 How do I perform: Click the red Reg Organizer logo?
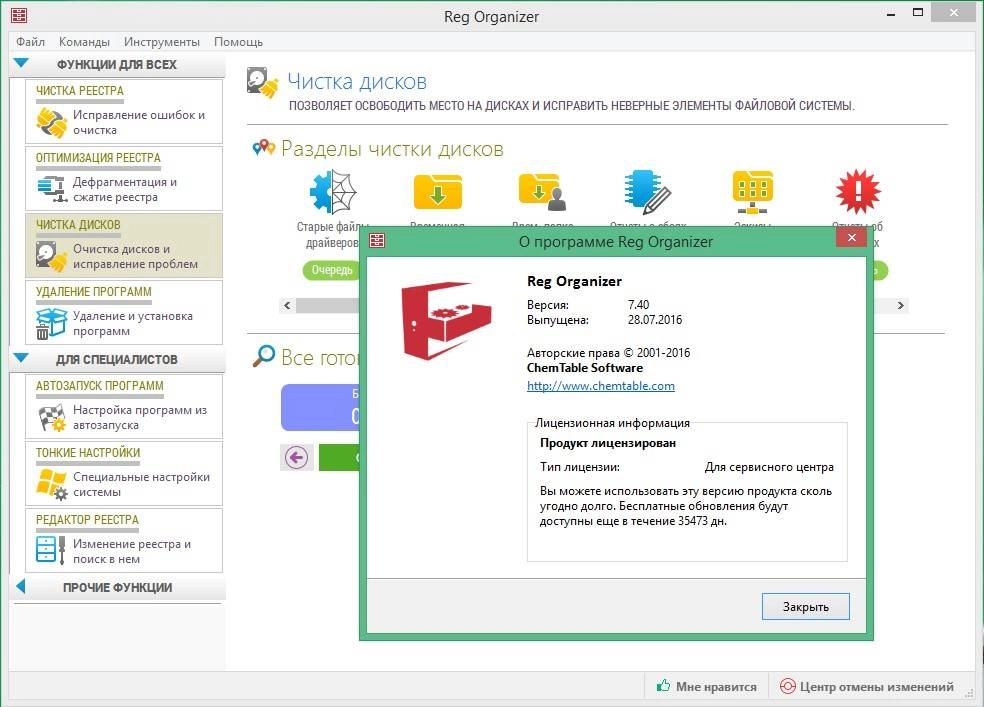pyautogui.click(x=446, y=321)
